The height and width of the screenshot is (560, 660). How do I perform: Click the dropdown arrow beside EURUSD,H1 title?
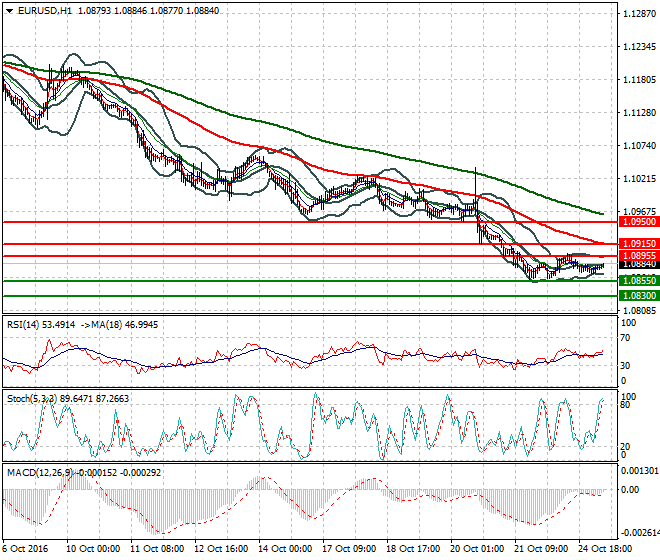(9, 10)
